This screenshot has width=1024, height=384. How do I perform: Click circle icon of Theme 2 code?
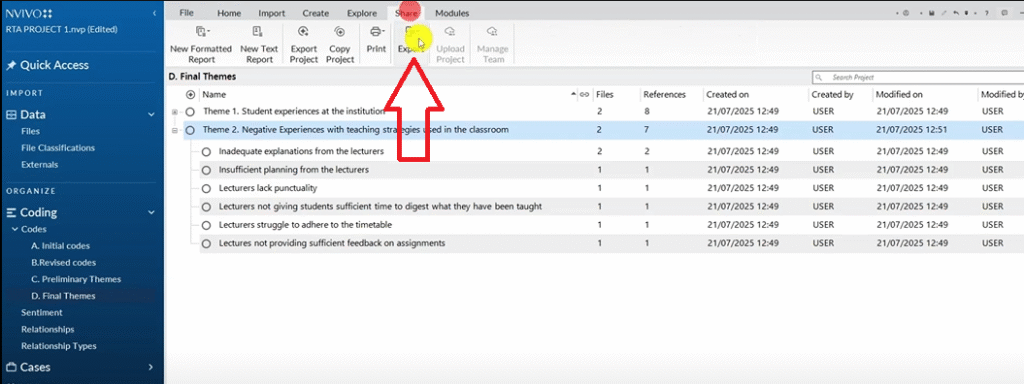pyautogui.click(x=190, y=130)
